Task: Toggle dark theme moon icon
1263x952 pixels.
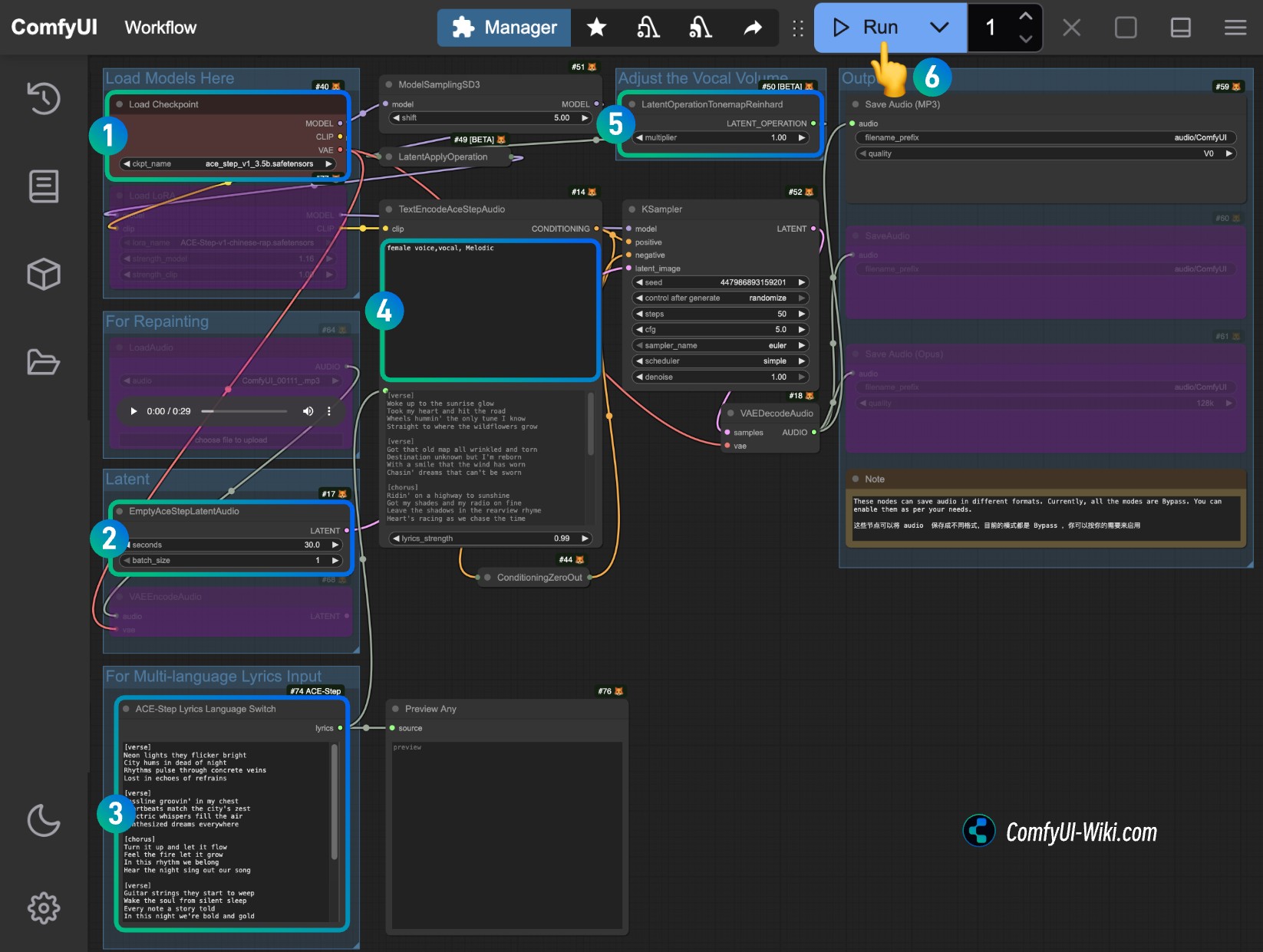Action: pyautogui.click(x=44, y=820)
